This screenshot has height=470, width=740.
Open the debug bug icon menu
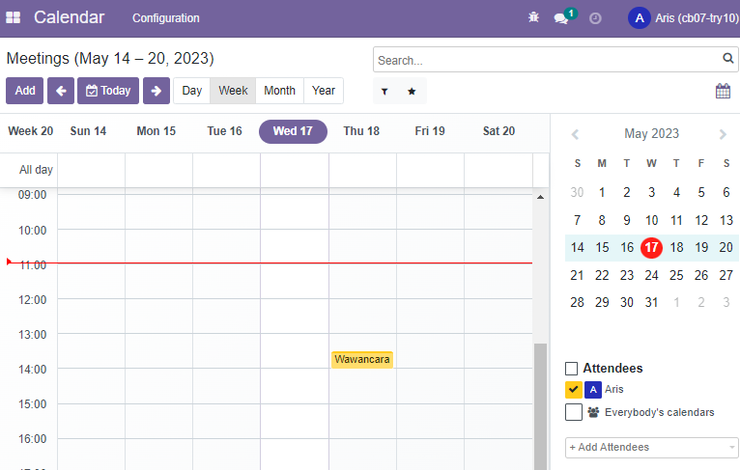[x=533, y=17]
